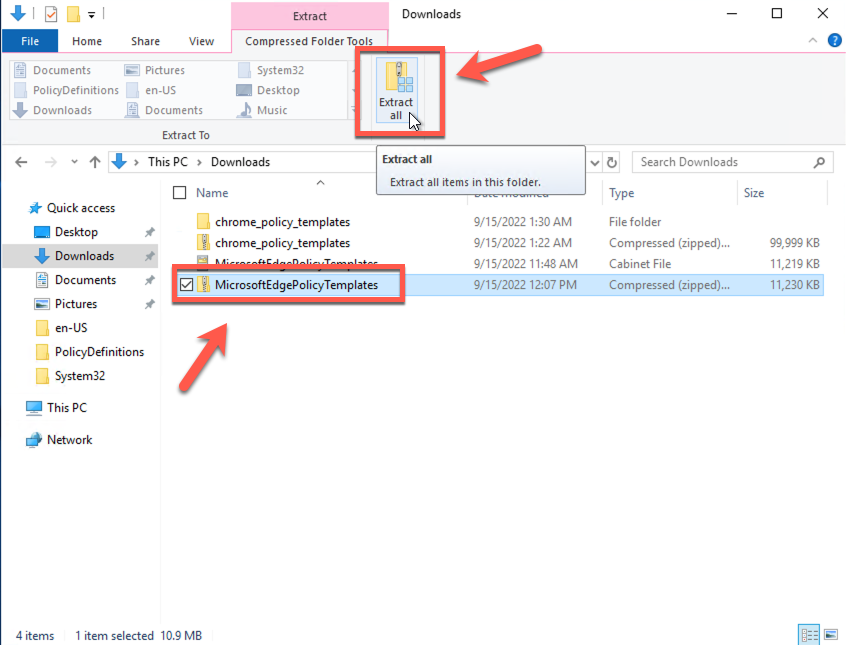Click the Back navigation arrow

[x=22, y=162]
